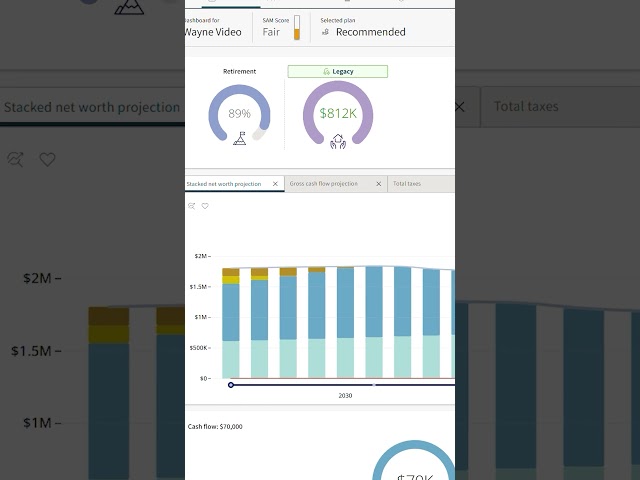Favorite the chart with the heart icon
Screen dimensions: 640x480
pos(205,206)
